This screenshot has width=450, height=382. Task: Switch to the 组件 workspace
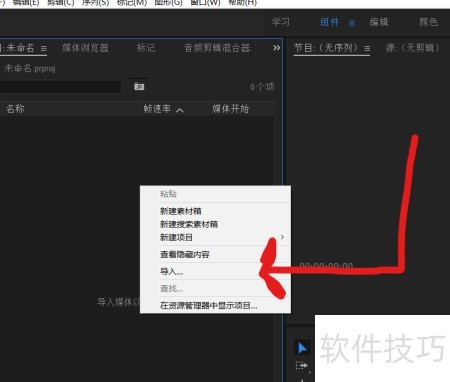pos(329,22)
